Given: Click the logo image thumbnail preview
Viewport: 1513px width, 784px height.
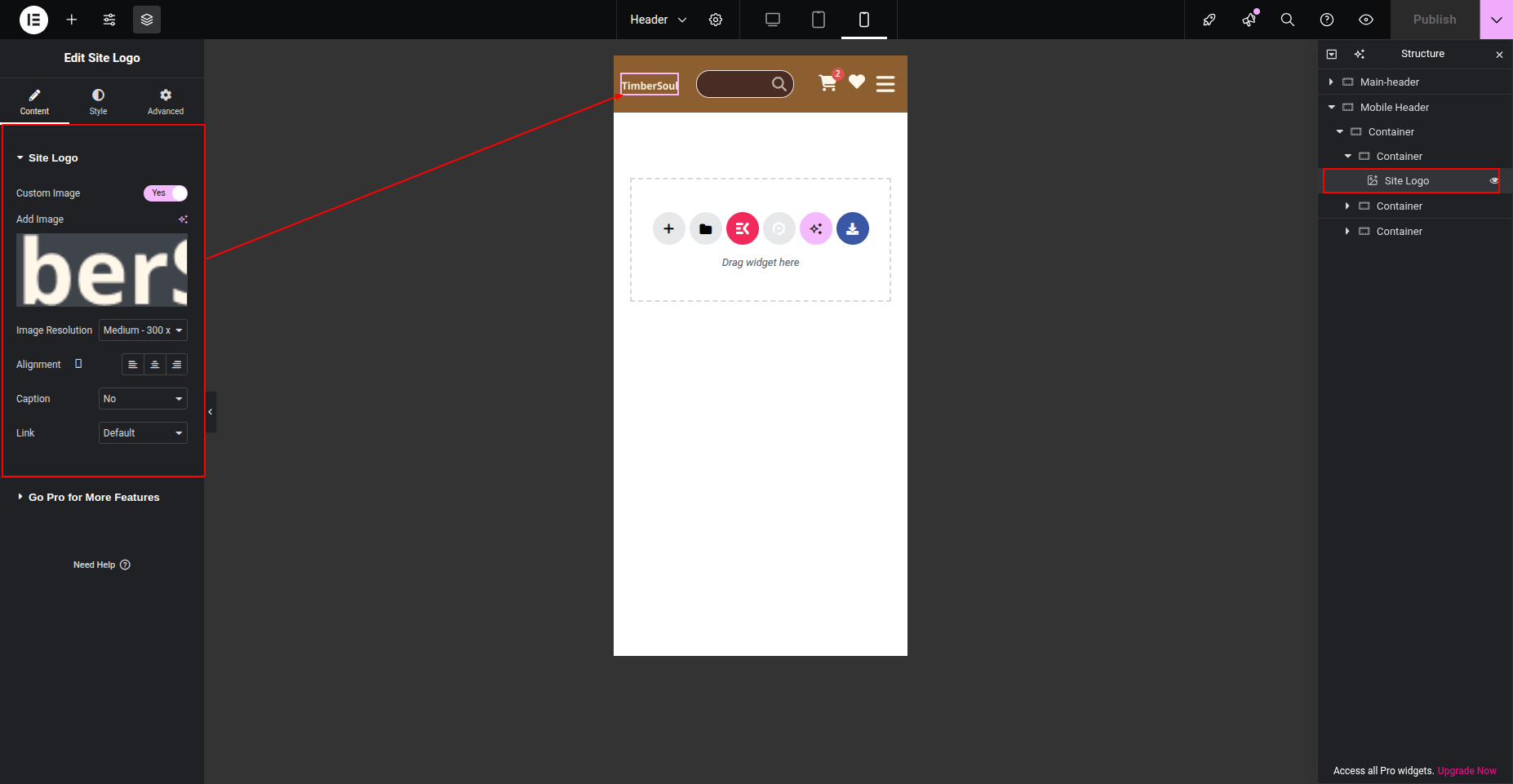Looking at the screenshot, I should click(x=102, y=270).
